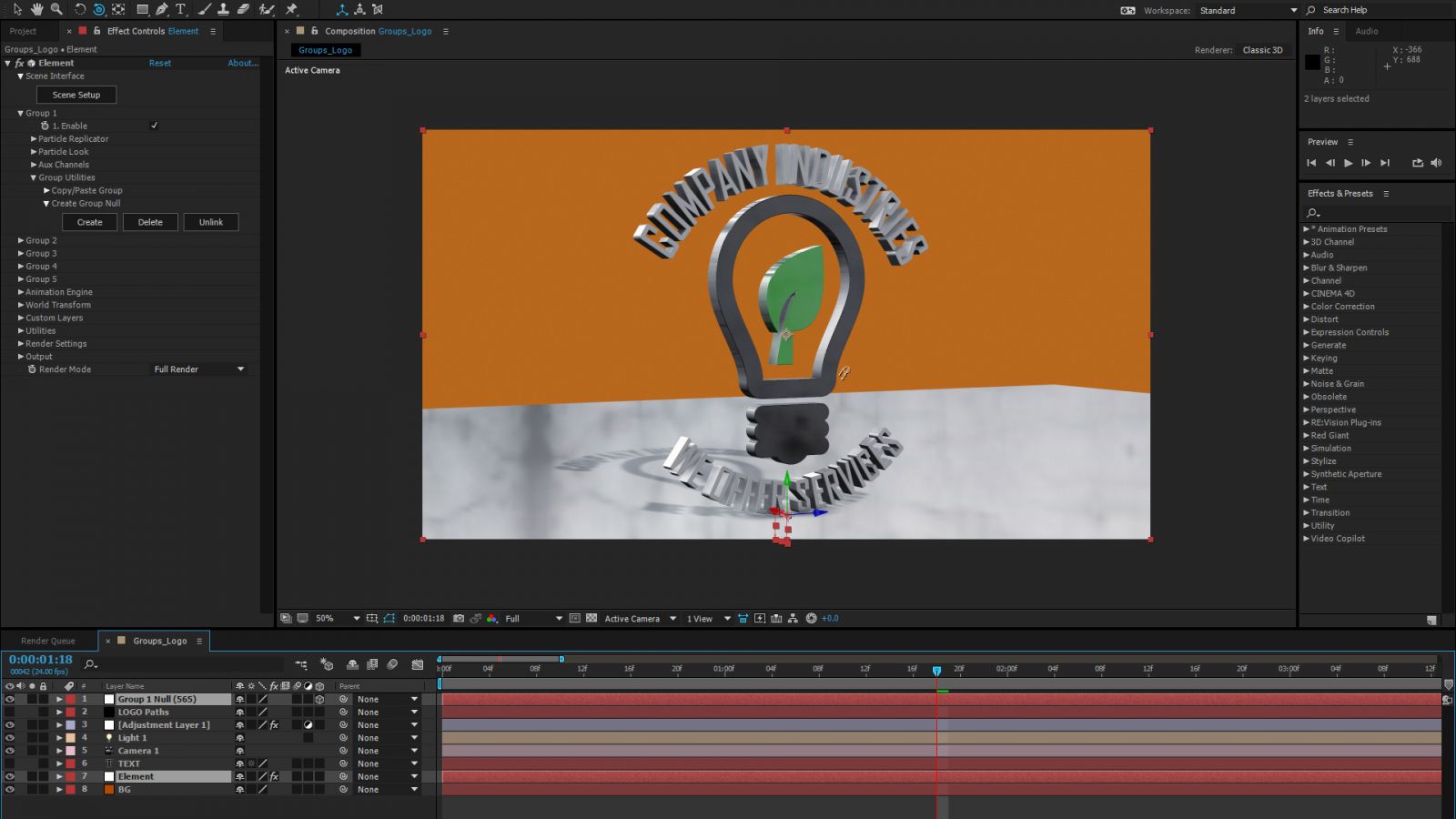This screenshot has height=819, width=1456.
Task: Switch to the Render Queue tab
Action: 48,641
